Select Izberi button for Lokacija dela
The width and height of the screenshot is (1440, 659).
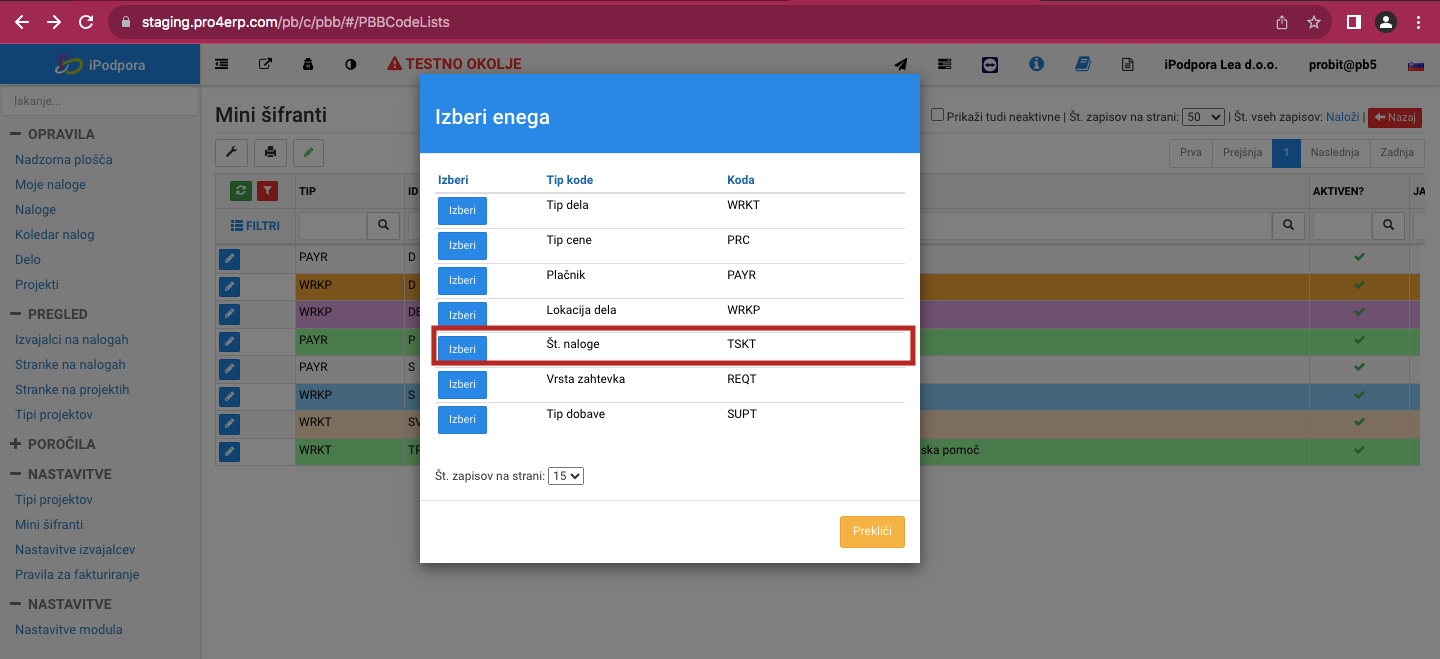click(x=462, y=315)
